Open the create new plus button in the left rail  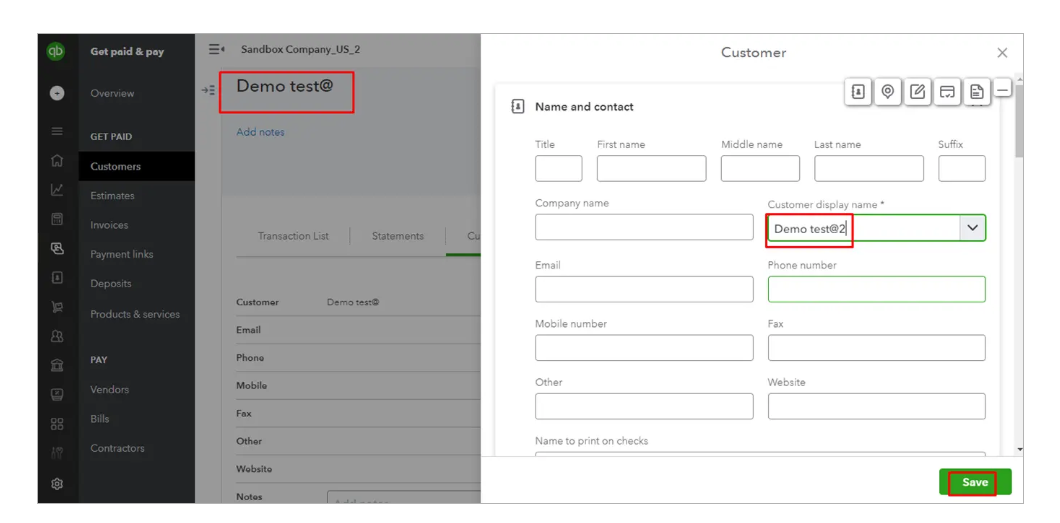57,93
